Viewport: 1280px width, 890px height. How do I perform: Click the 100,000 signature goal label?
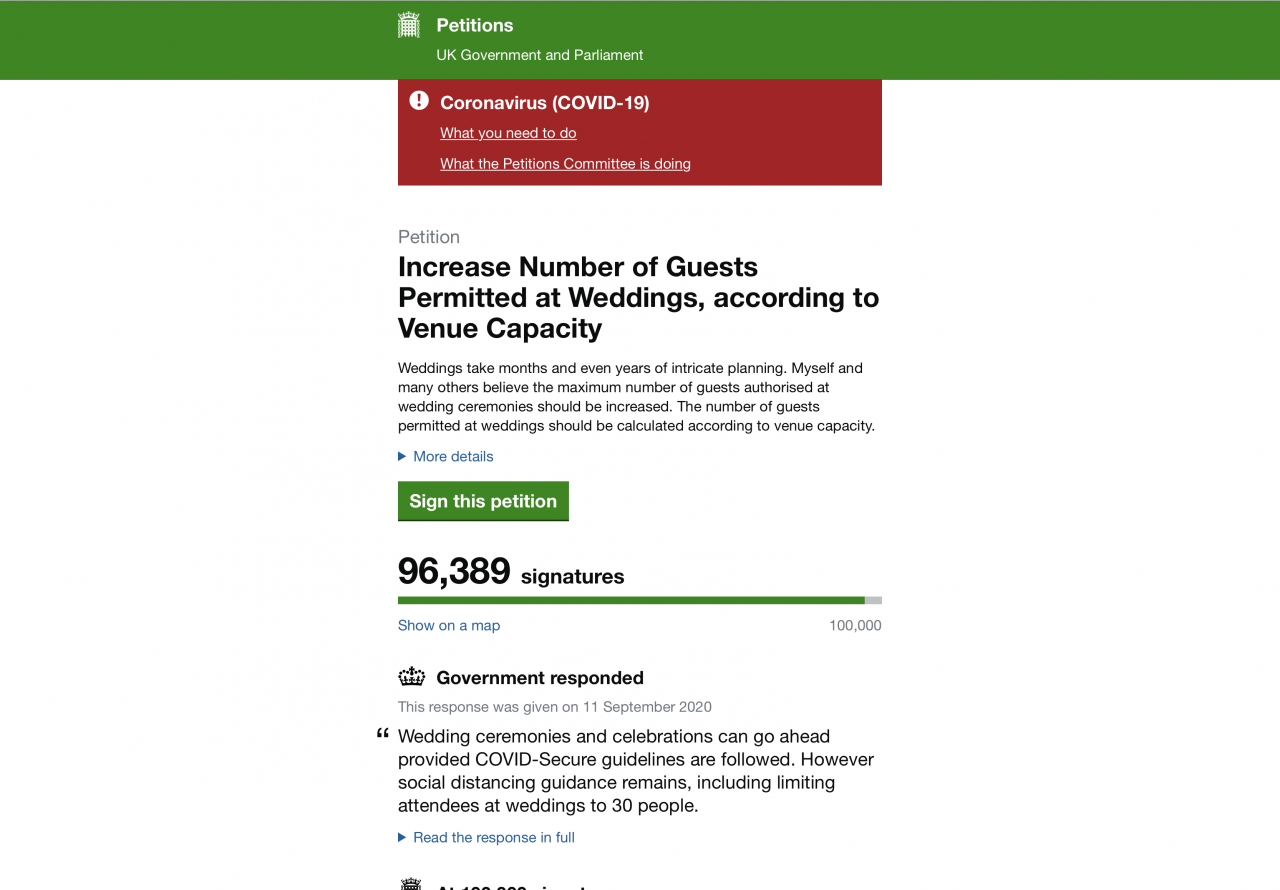pos(855,625)
